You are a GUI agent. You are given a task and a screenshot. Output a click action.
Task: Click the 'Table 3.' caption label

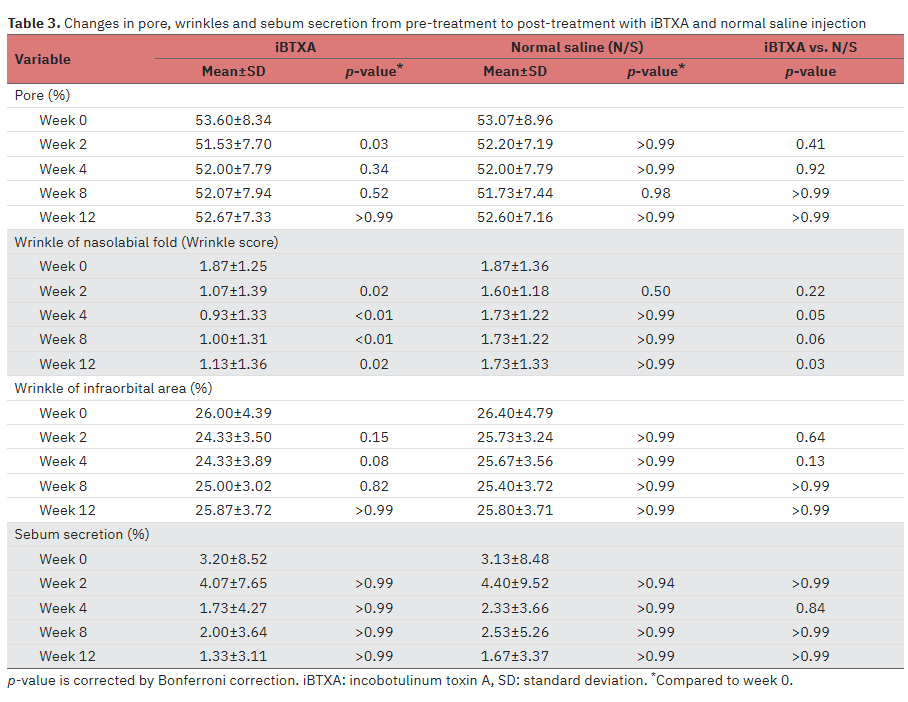[34, 23]
